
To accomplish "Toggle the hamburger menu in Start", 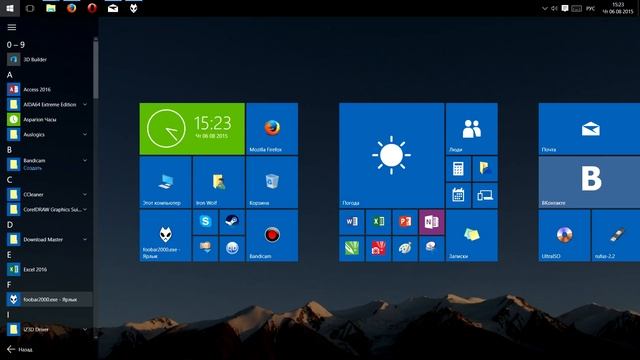I will [x=12, y=27].
